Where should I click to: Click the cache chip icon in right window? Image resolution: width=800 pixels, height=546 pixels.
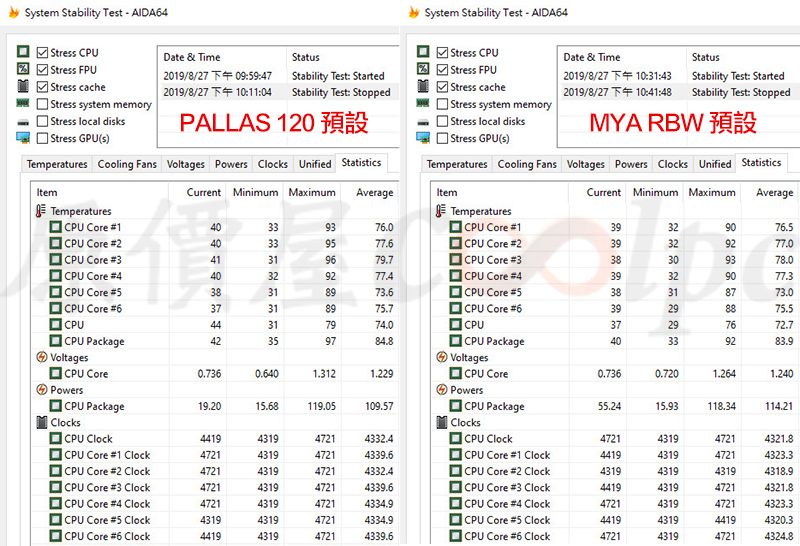coord(423,86)
